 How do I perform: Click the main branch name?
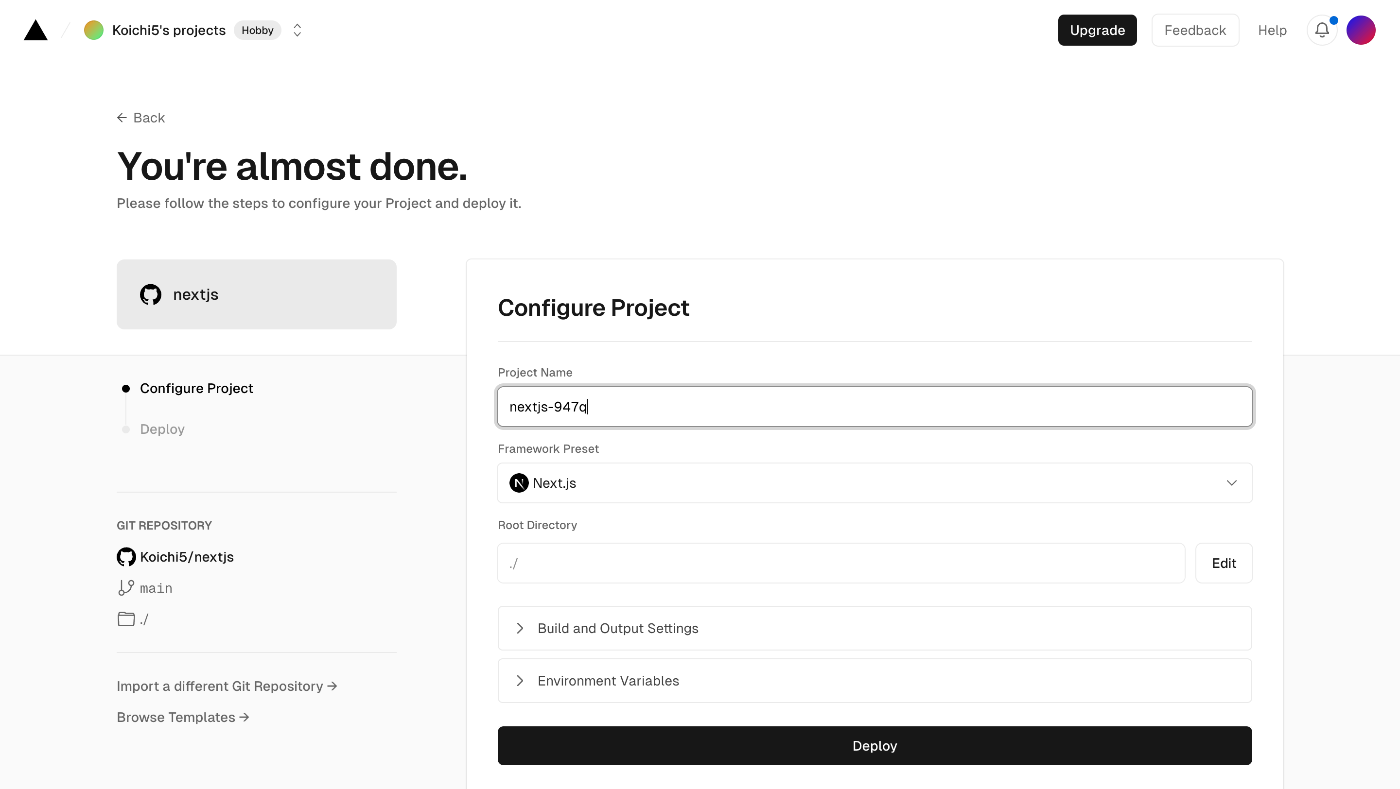(156, 588)
